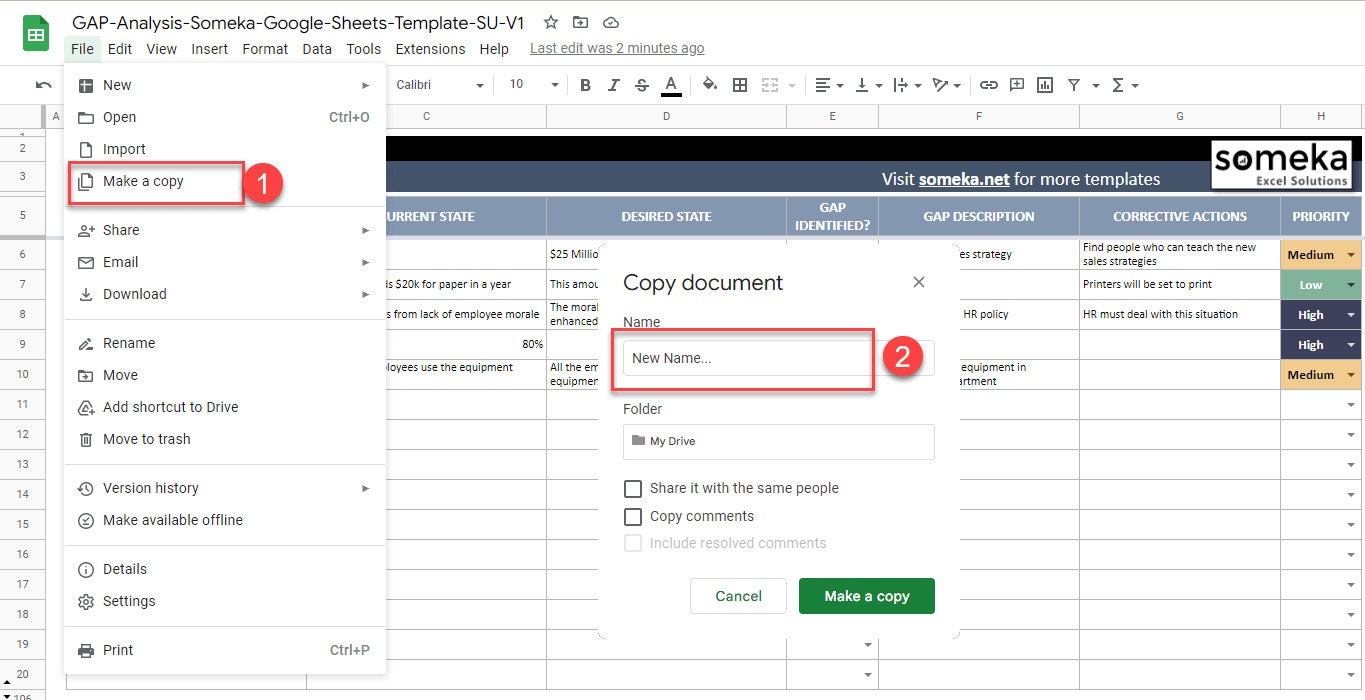This screenshot has height=700, width=1365.
Task: Check the 'Copy comments' box
Action: (632, 517)
